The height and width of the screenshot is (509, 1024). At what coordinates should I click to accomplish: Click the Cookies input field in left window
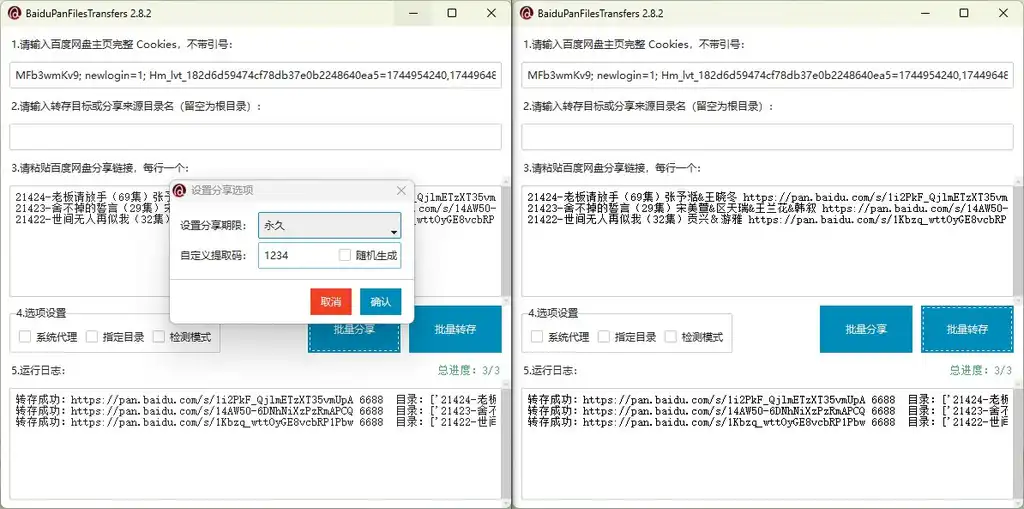click(x=255, y=76)
